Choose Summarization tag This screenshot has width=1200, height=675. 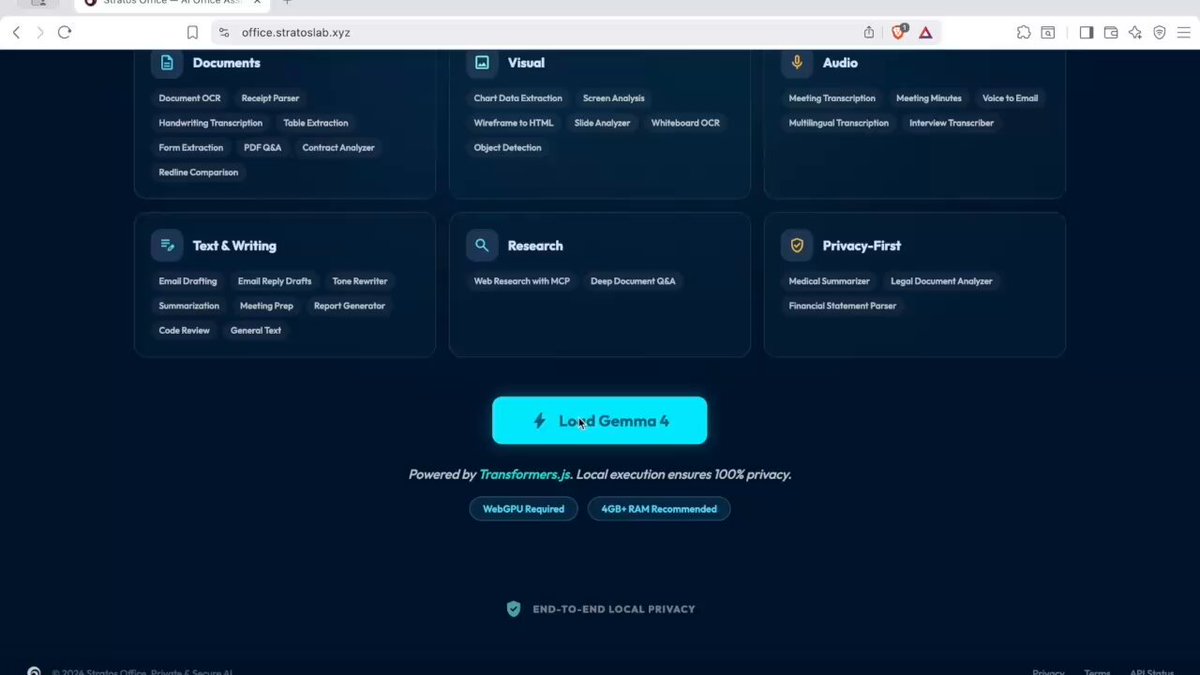coord(188,306)
